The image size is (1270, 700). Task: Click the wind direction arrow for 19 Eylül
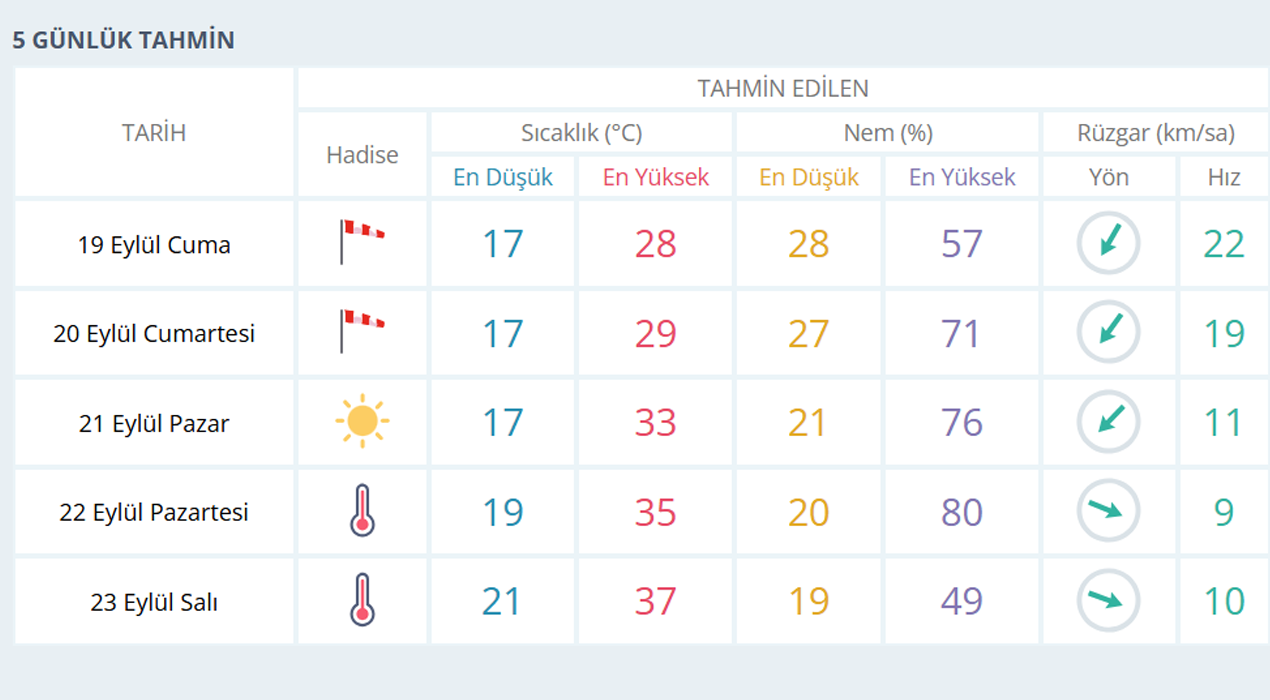point(1108,243)
